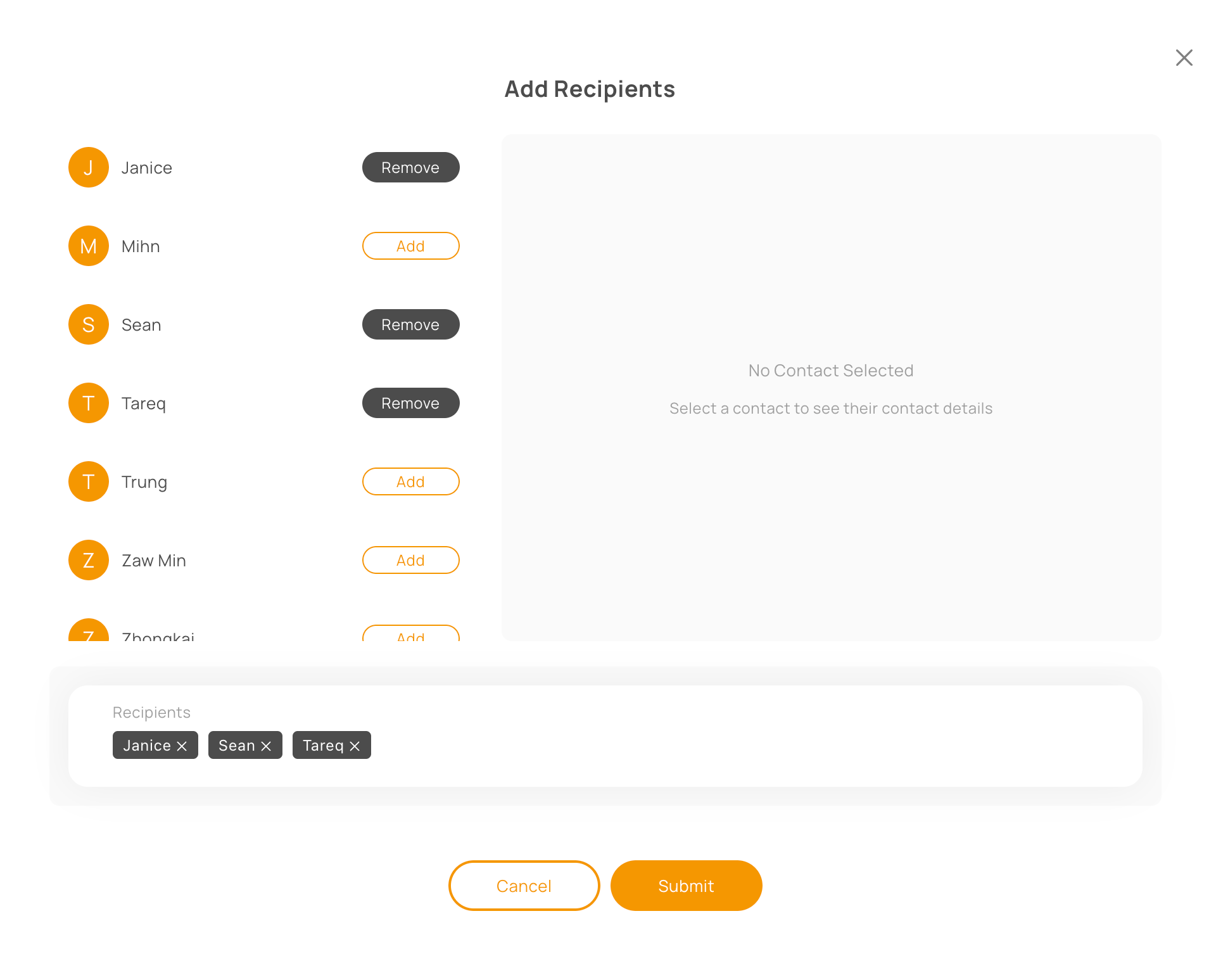
Task: Click Tareq's T avatar icon
Action: pyautogui.click(x=89, y=403)
